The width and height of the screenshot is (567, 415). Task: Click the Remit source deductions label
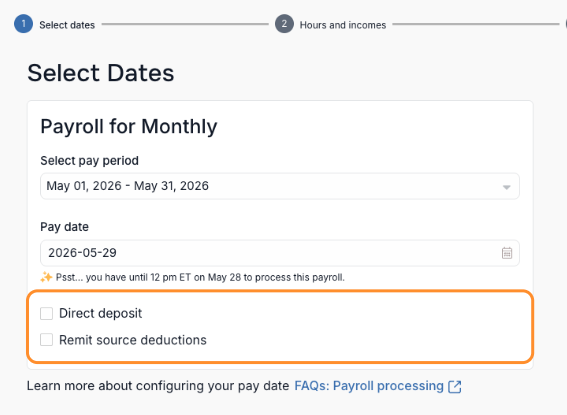pyautogui.click(x=133, y=340)
